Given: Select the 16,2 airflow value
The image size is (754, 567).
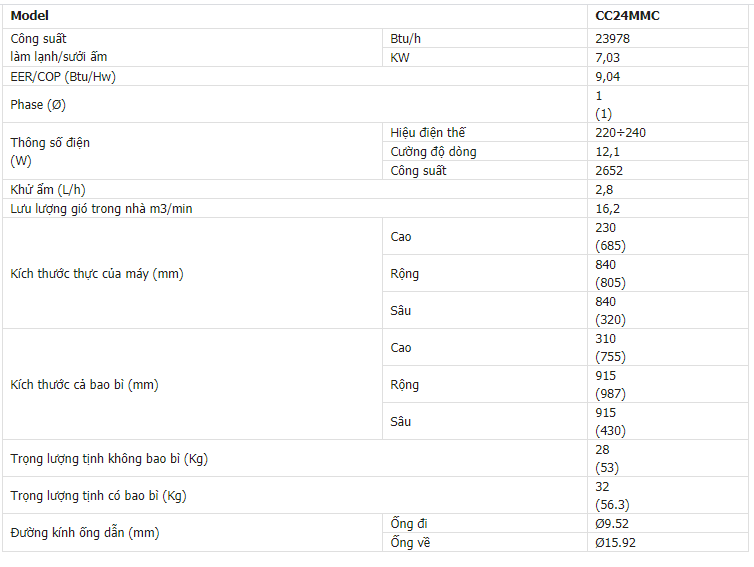Looking at the screenshot, I should pos(608,209).
